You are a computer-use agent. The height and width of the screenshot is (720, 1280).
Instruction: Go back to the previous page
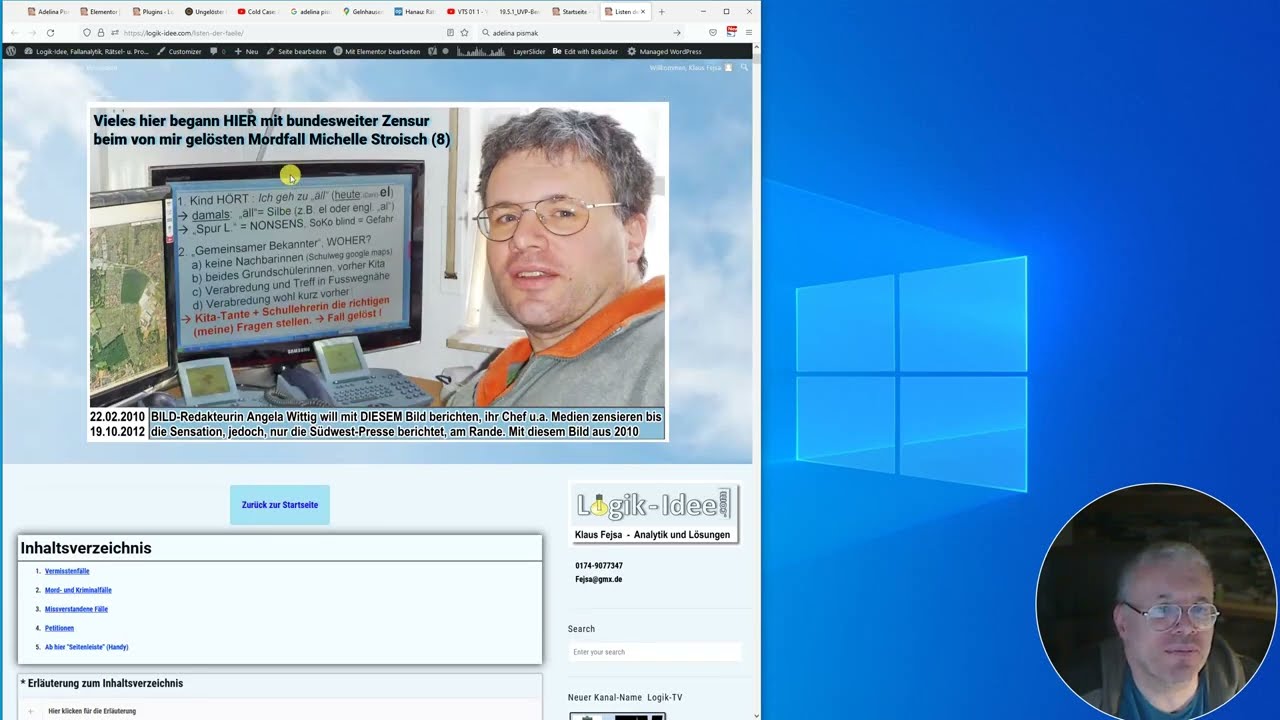click(14, 33)
